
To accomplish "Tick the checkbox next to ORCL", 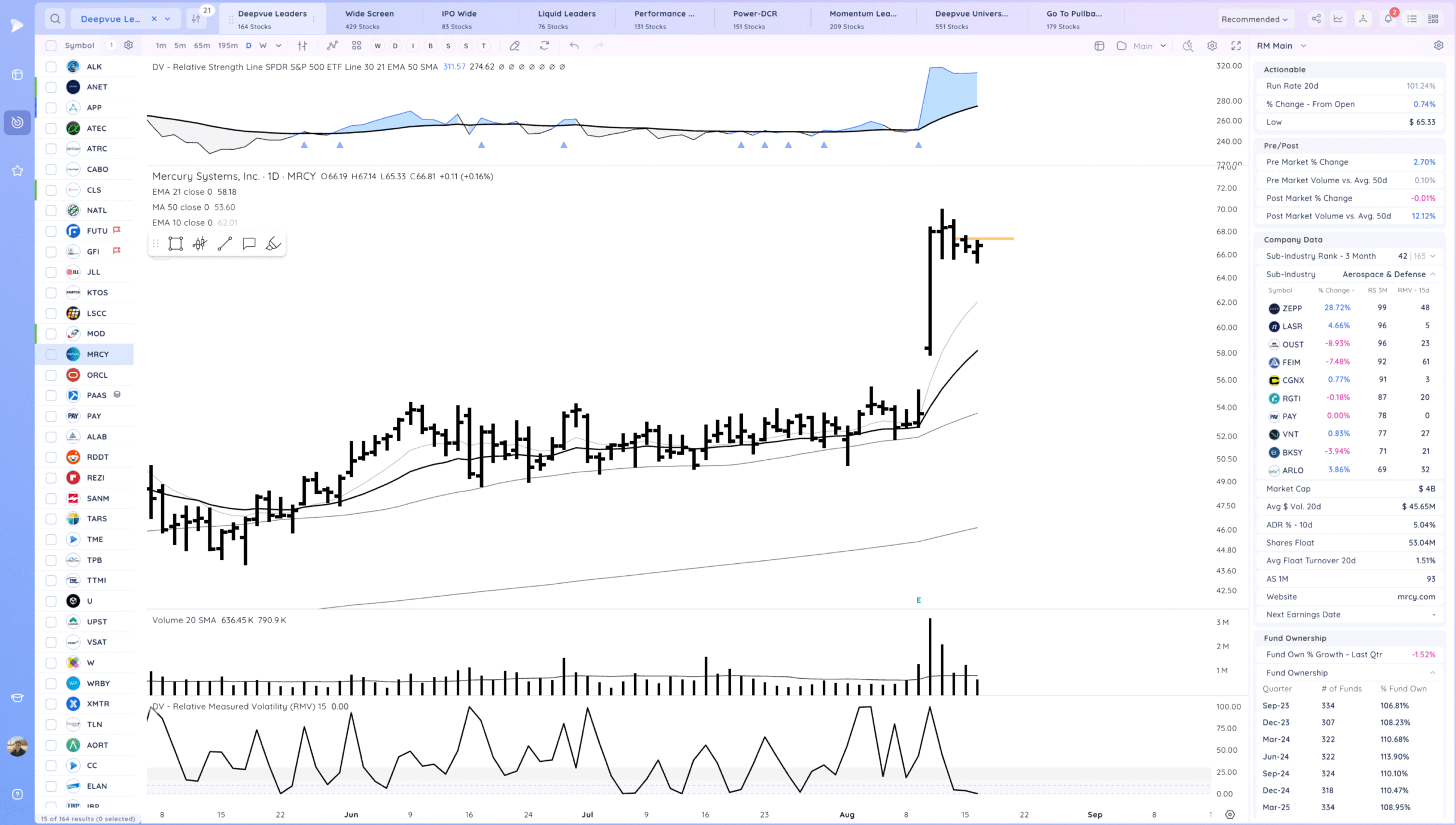I will [51, 375].
